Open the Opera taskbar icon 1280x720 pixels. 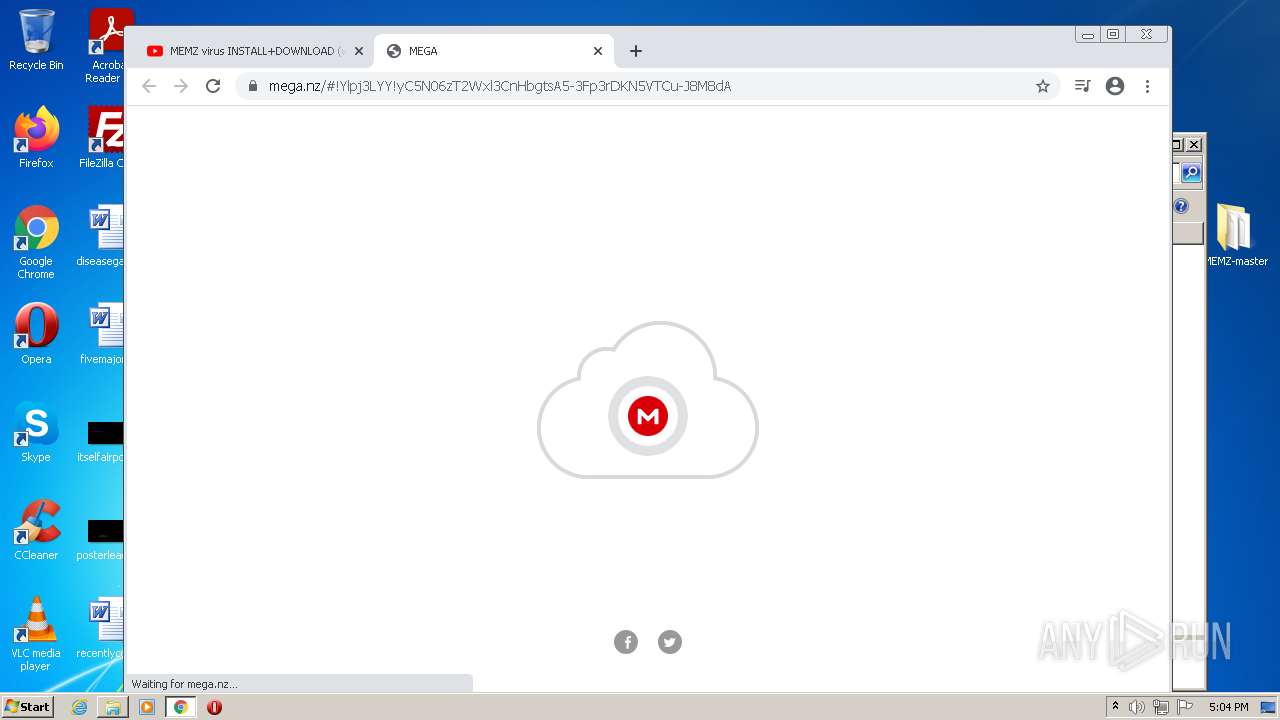(214, 707)
